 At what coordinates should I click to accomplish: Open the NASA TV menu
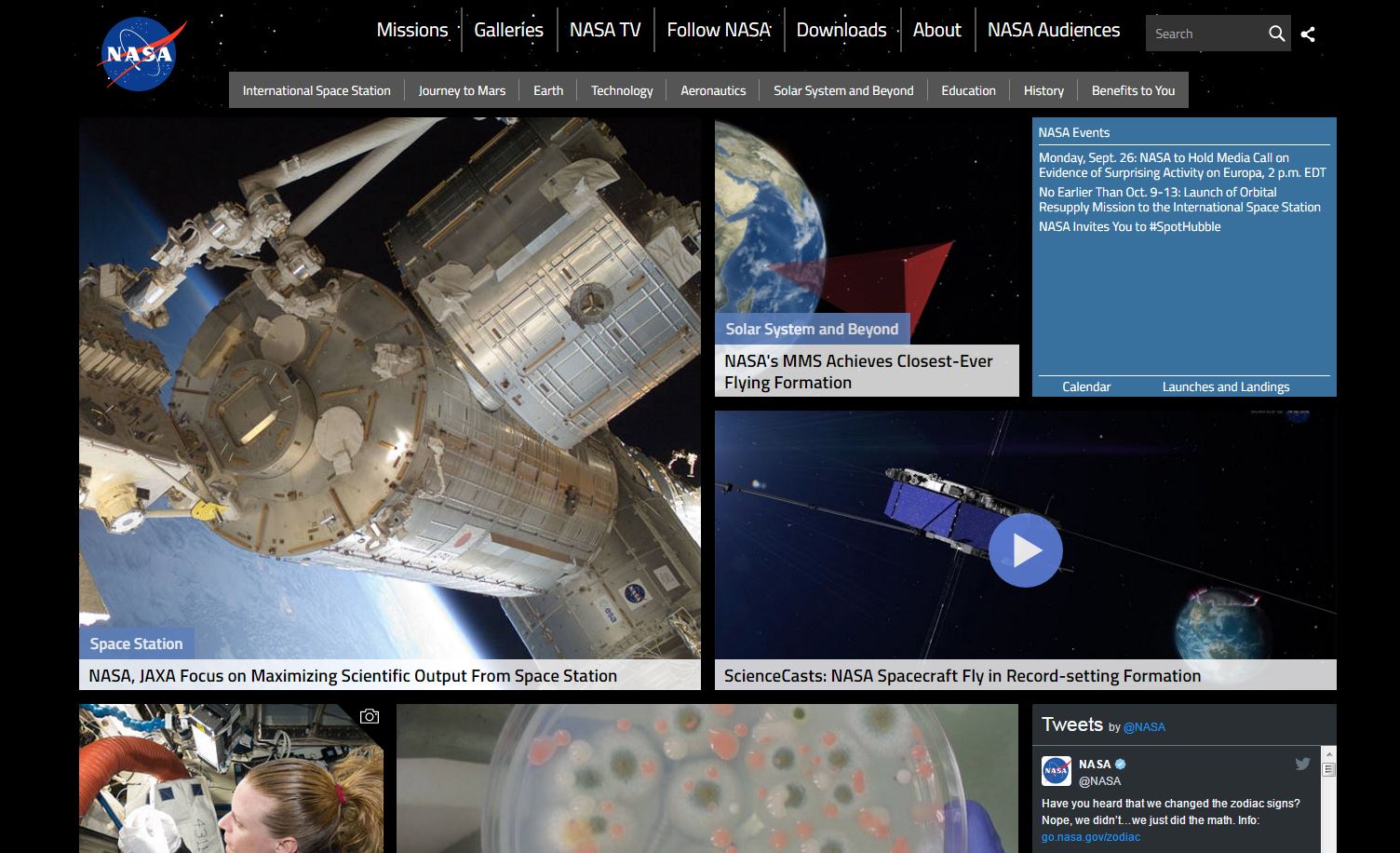[x=605, y=30]
